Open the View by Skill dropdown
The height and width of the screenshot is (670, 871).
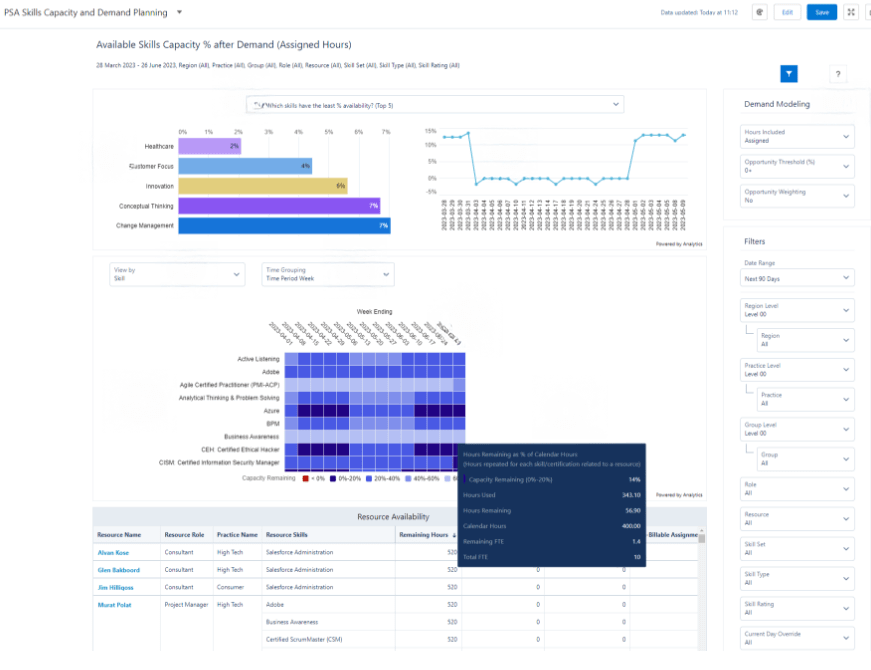(x=177, y=274)
